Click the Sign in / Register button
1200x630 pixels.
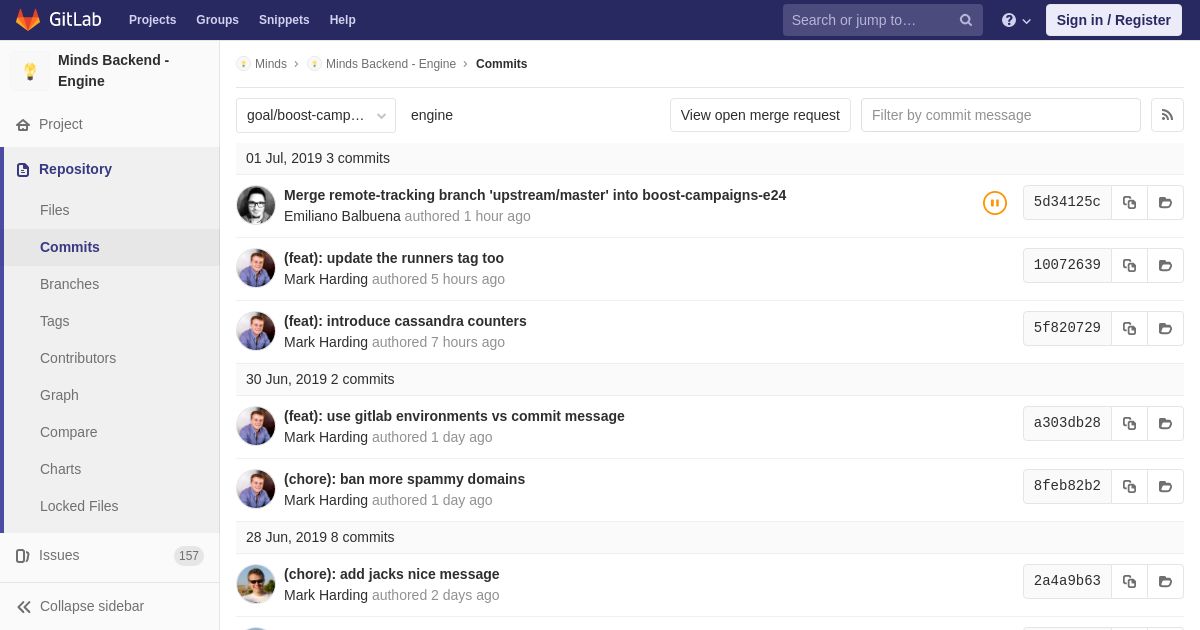1114,20
